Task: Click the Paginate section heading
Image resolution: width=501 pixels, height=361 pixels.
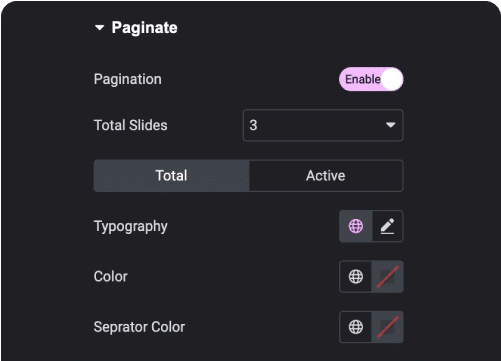Action: coord(144,28)
